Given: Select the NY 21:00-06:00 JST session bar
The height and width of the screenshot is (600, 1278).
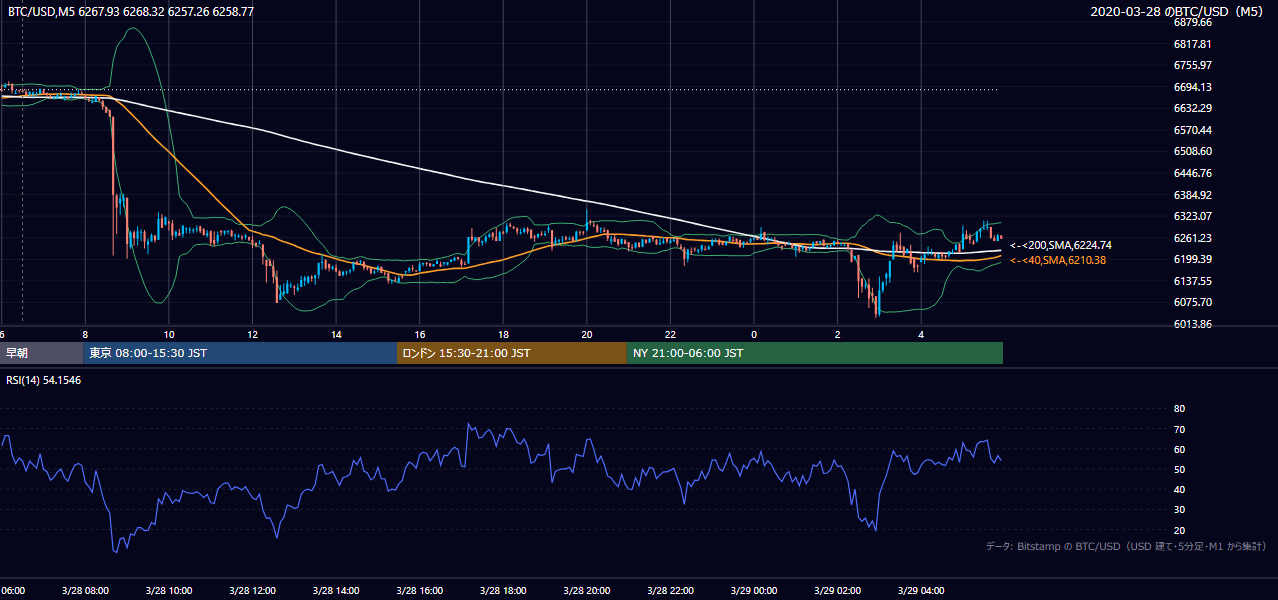Looking at the screenshot, I should [815, 353].
